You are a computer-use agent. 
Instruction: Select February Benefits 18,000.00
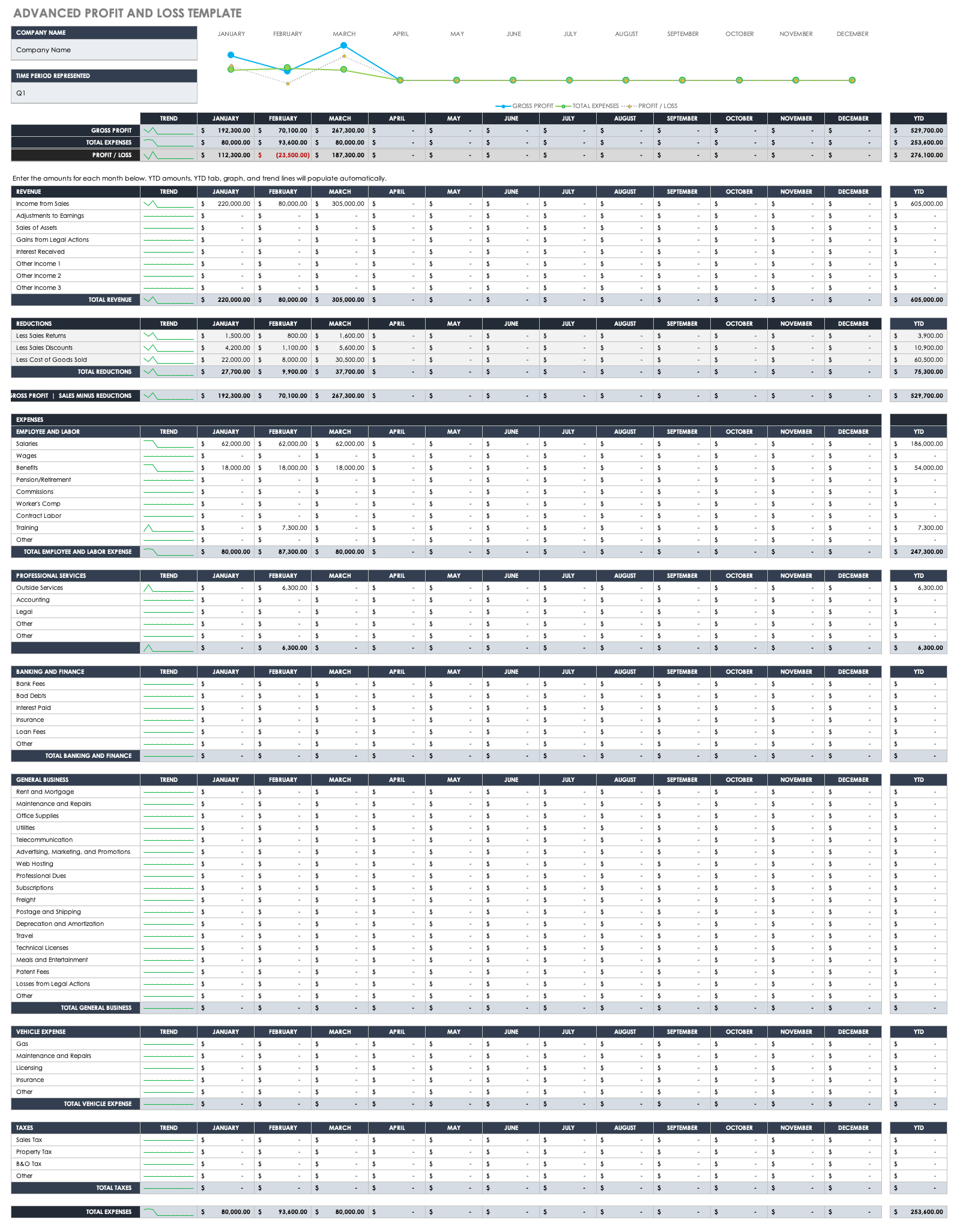coord(283,467)
